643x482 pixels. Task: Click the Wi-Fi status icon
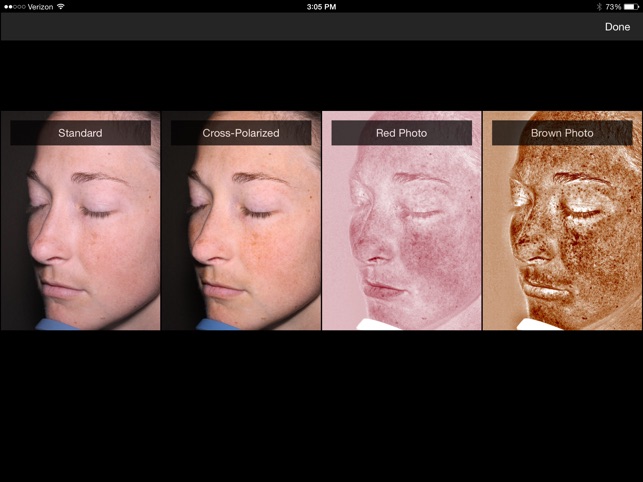coord(61,7)
